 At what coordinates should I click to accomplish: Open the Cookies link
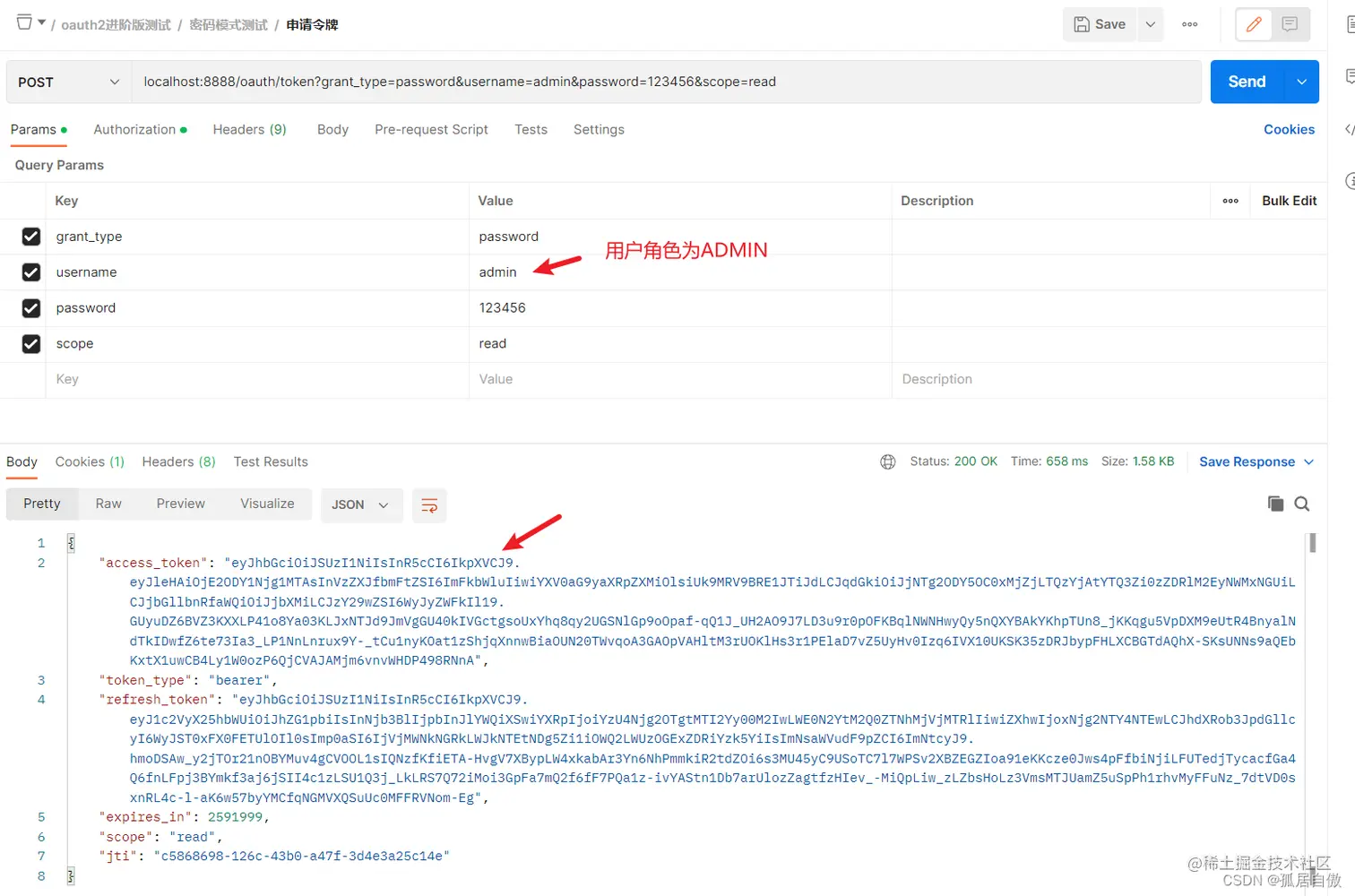1289,130
